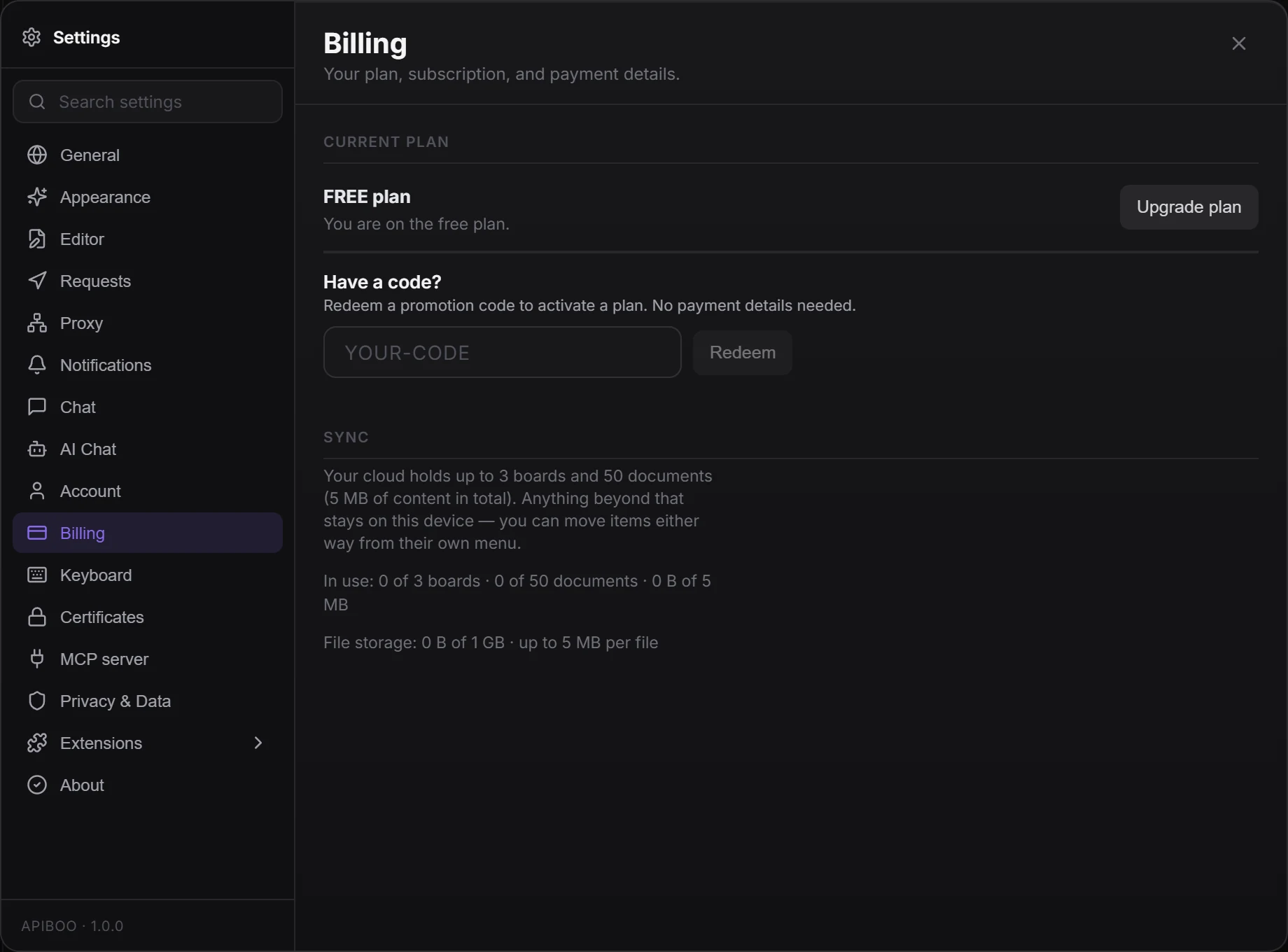1288x952 pixels.
Task: Click the AI Chat robot icon
Action: click(x=37, y=449)
